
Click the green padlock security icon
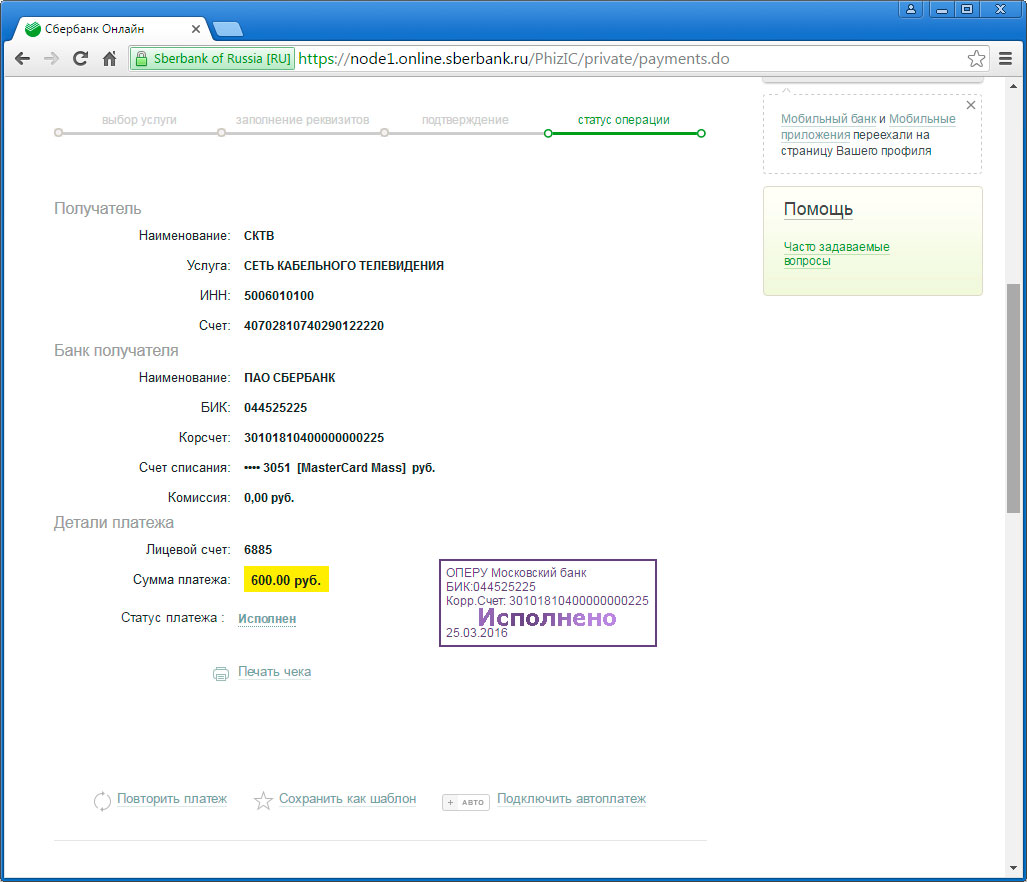pyautogui.click(x=141, y=59)
